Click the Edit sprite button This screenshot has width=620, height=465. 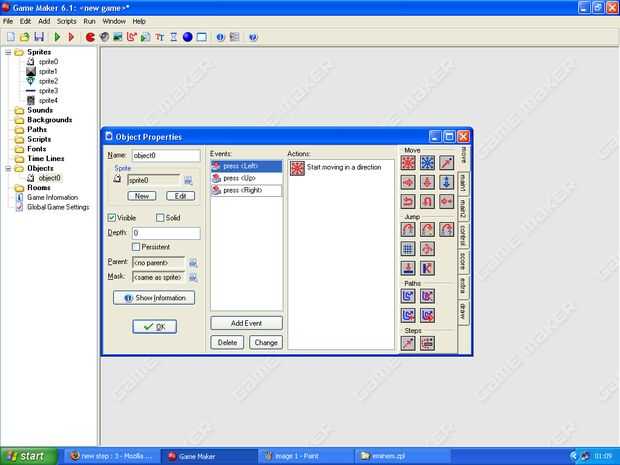[x=180, y=196]
